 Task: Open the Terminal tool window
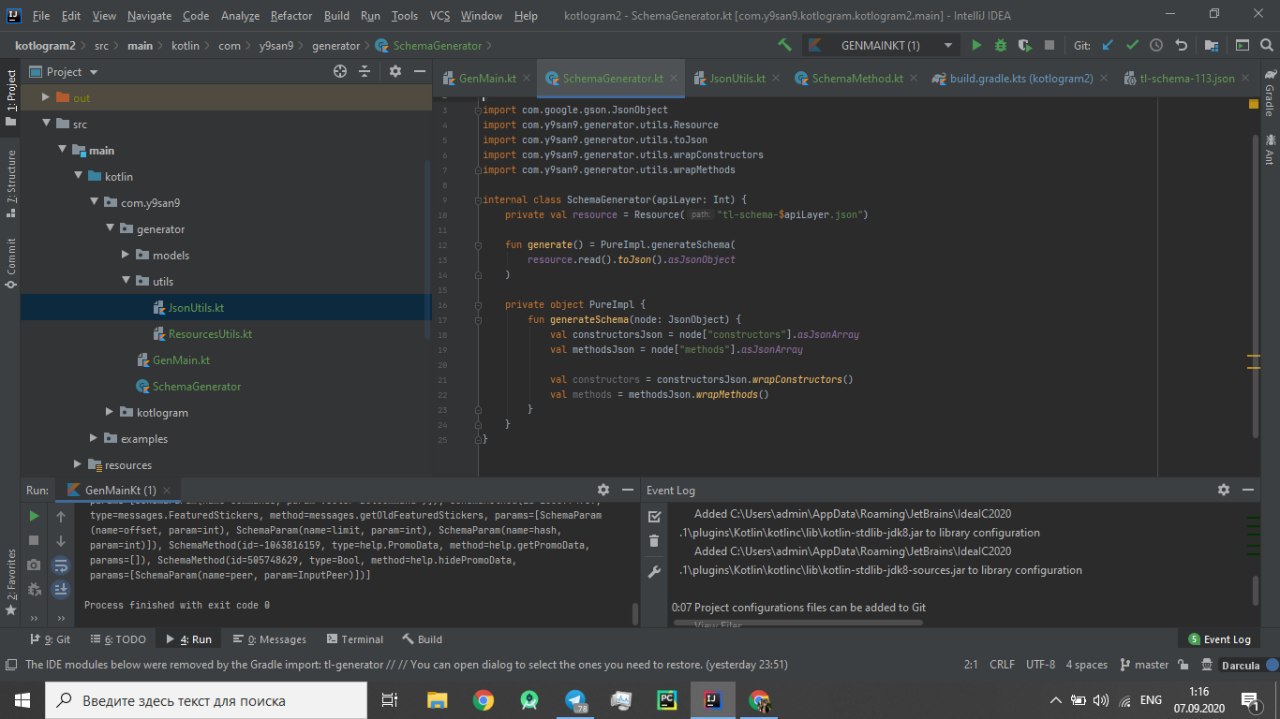pyautogui.click(x=353, y=639)
